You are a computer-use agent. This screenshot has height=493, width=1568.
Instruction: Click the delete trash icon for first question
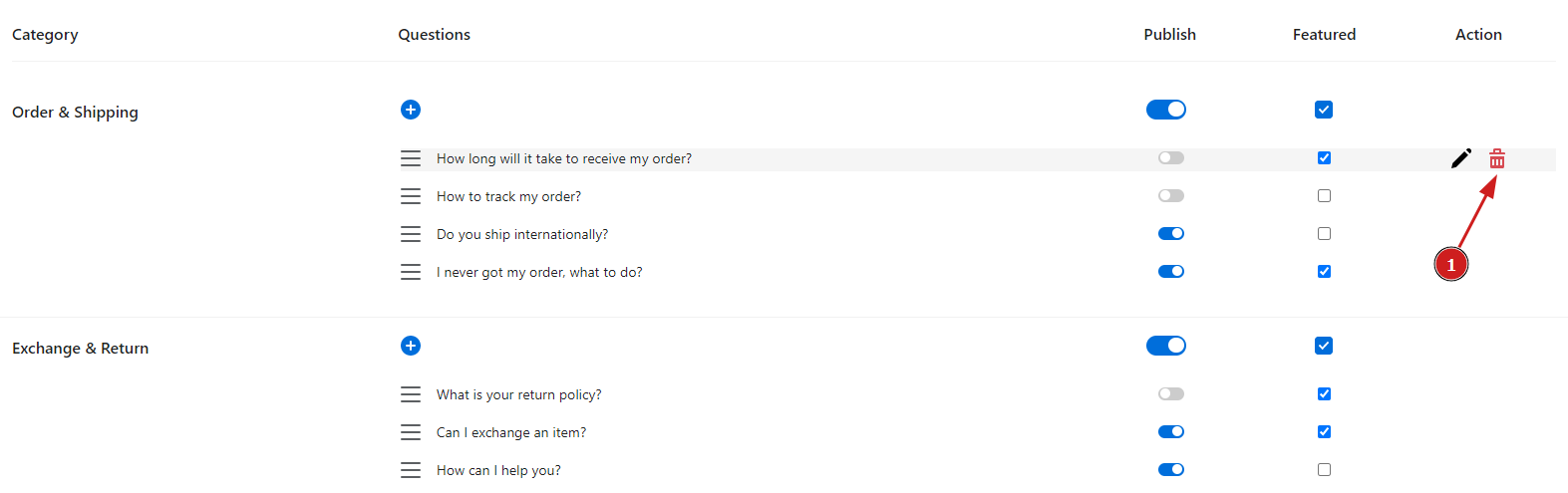(1496, 159)
